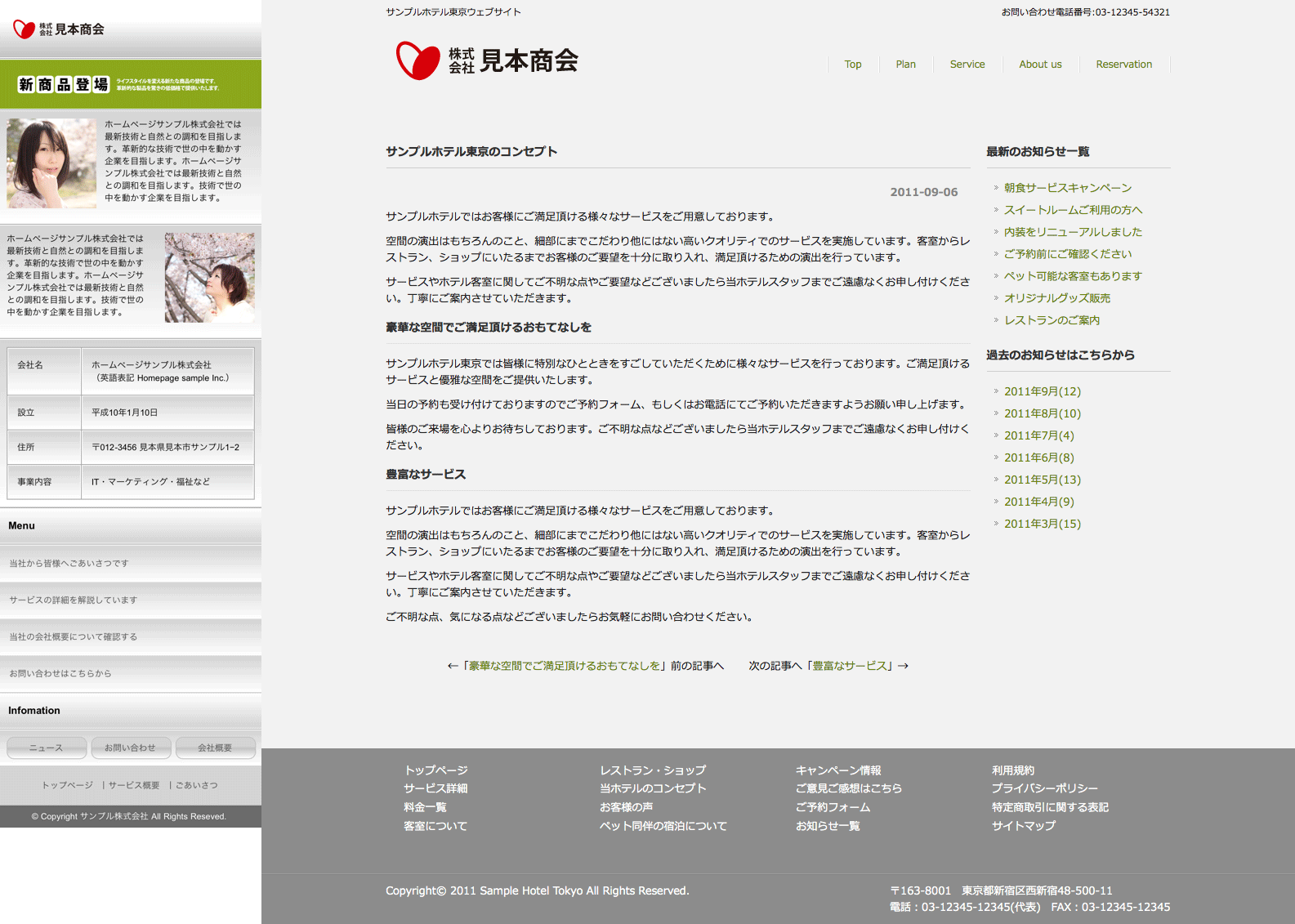Open the 朝食サービスキャンペーン news link

coord(1067,188)
